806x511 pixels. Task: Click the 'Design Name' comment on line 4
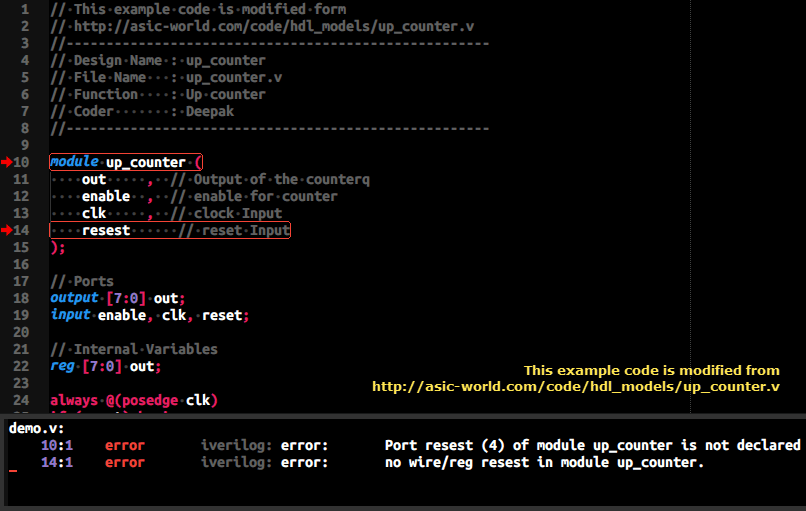tap(158, 60)
